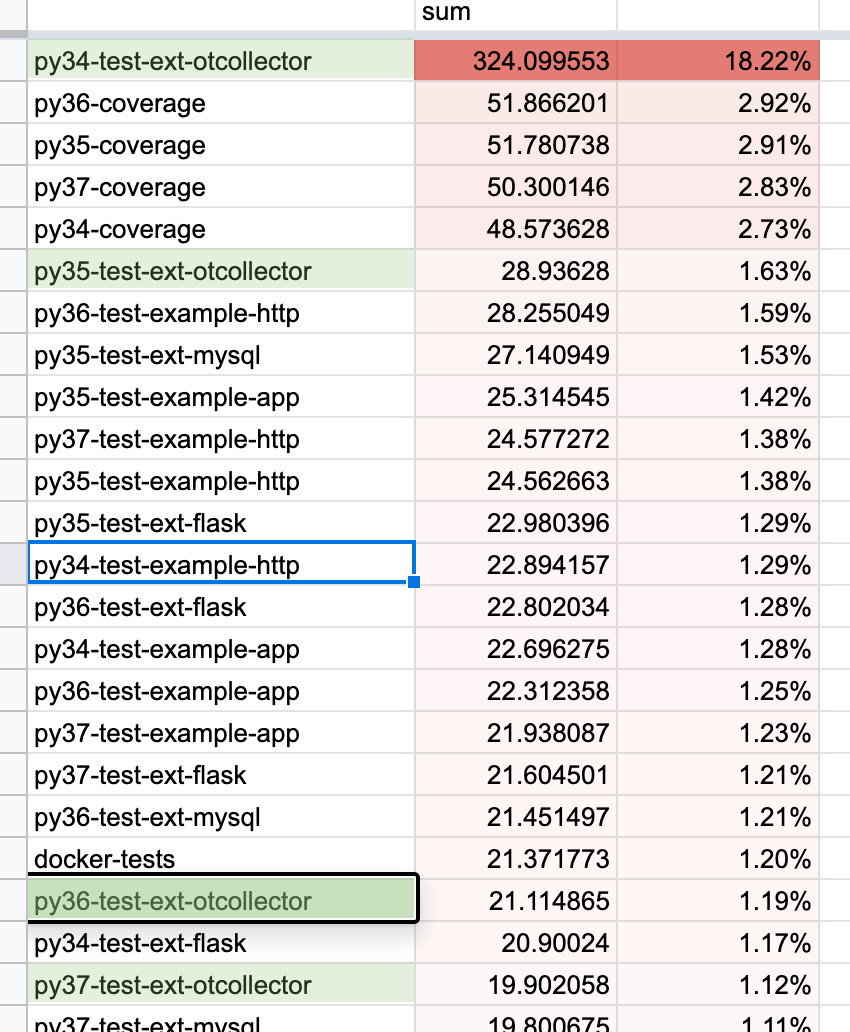Select the docker-tests cell

click(220, 858)
